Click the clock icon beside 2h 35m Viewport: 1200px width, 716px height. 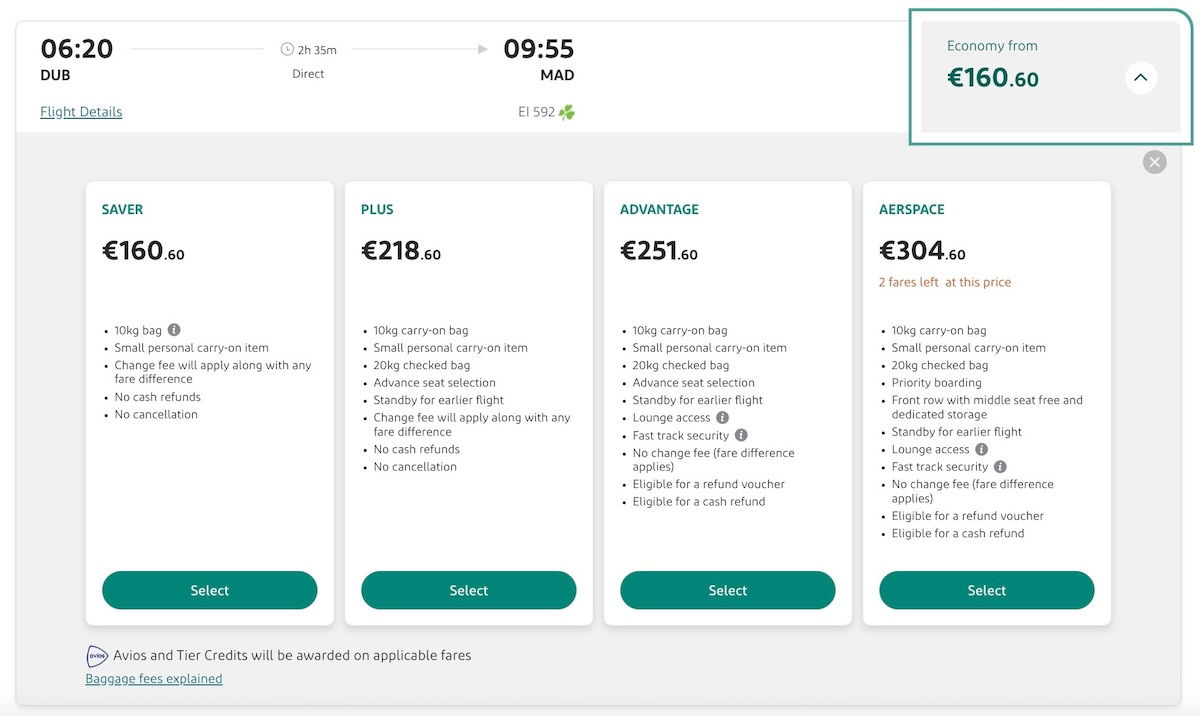(x=287, y=49)
